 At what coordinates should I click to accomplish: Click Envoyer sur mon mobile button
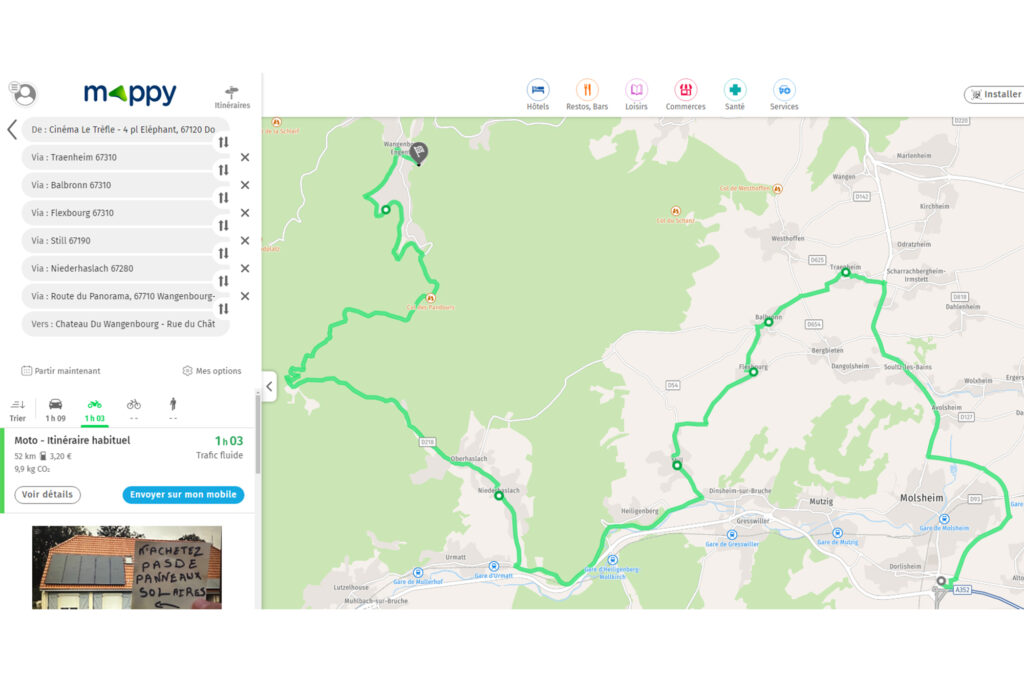tap(184, 495)
